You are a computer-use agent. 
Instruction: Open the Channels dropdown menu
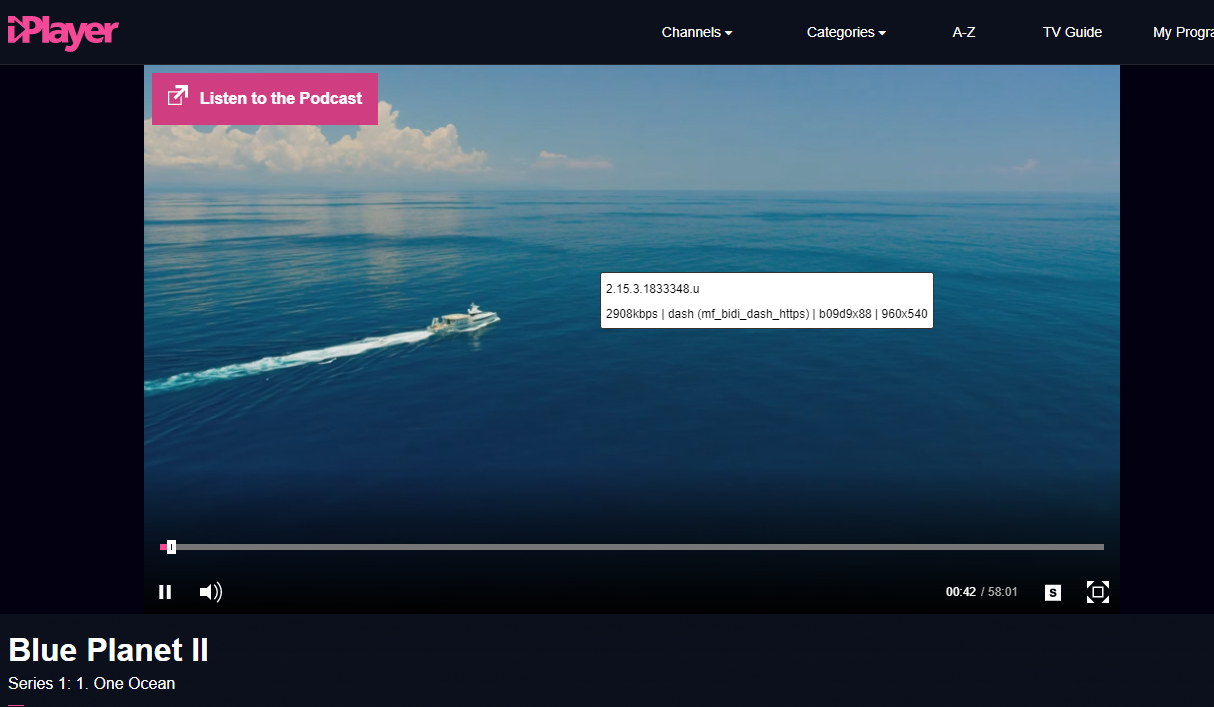coord(697,32)
